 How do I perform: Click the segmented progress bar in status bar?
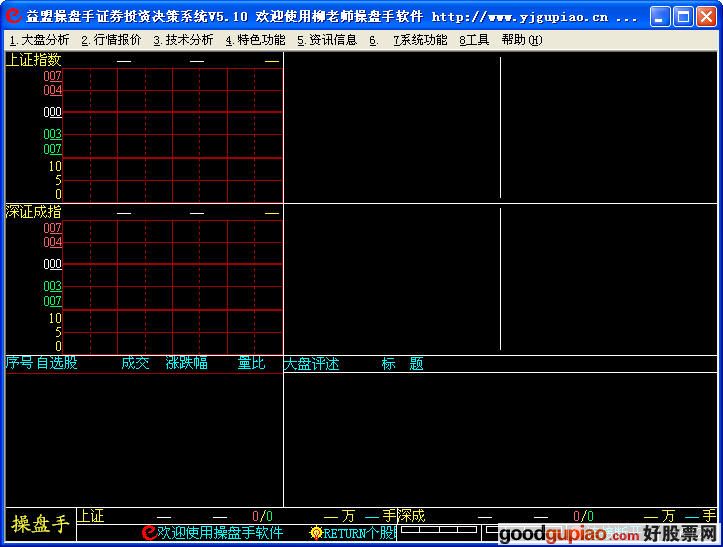[439, 529]
